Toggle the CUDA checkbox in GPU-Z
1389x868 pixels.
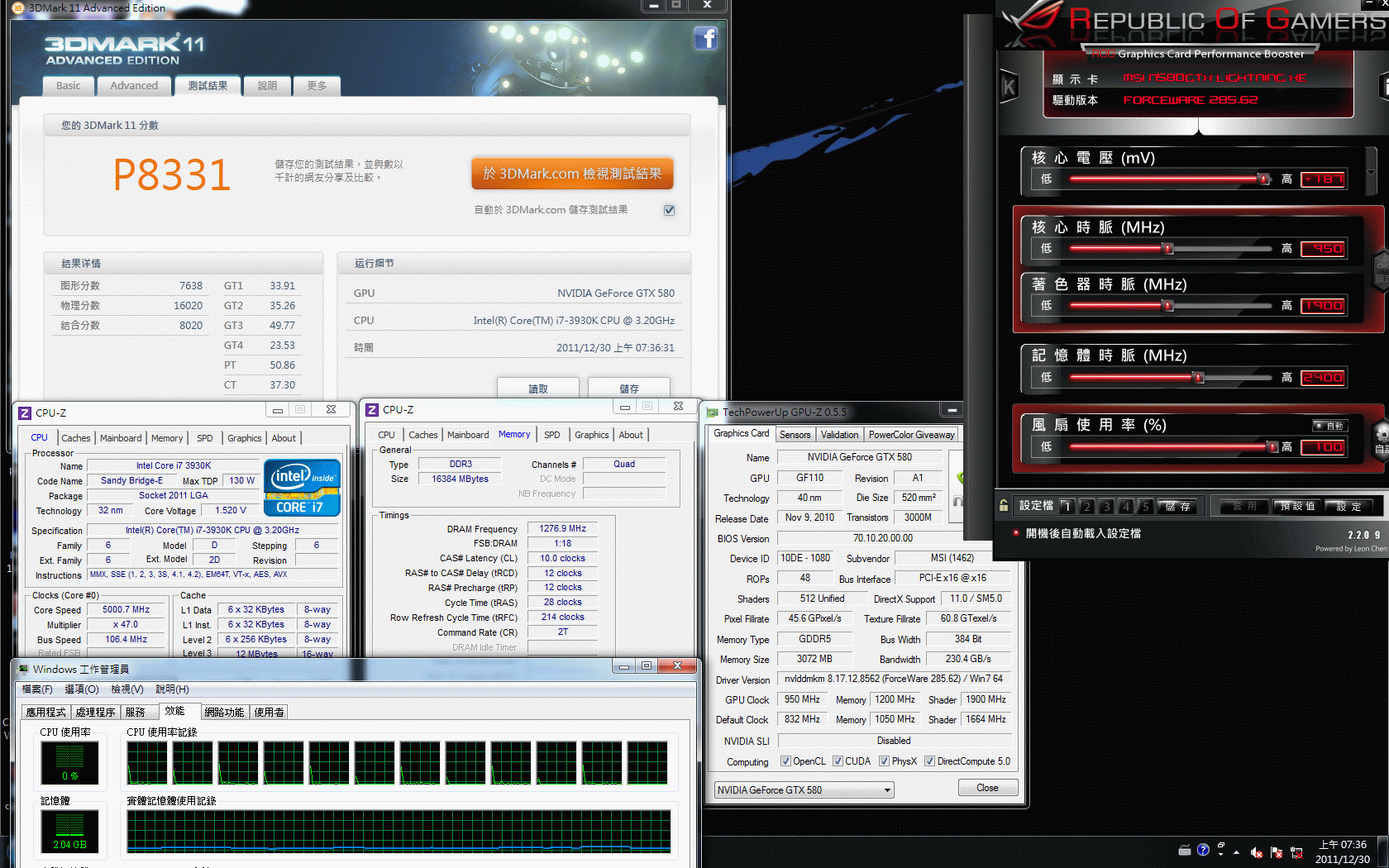pyautogui.click(x=838, y=761)
